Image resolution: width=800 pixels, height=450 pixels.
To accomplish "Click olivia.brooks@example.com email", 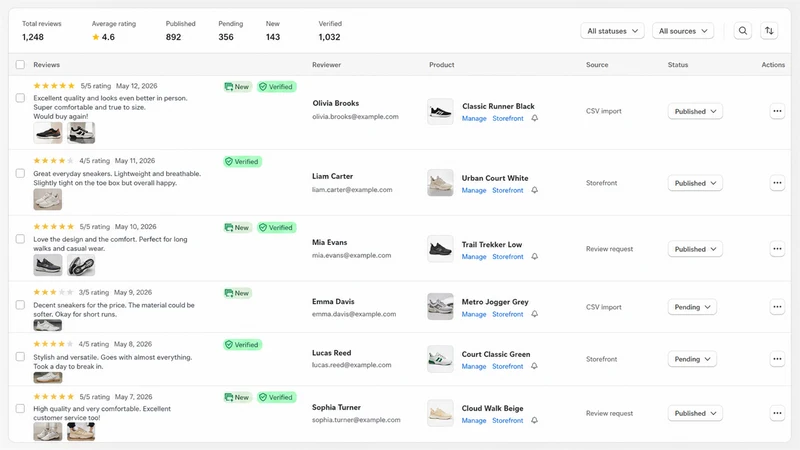I will (x=356, y=117).
